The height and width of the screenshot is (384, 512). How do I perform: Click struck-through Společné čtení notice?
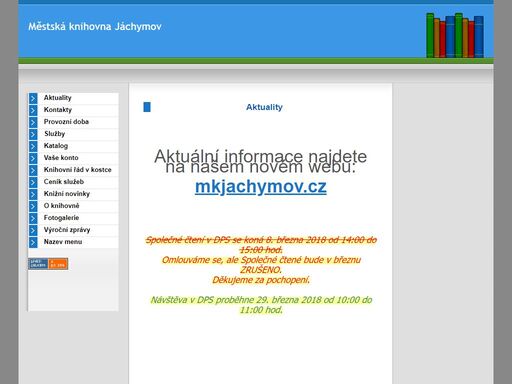[261, 245]
